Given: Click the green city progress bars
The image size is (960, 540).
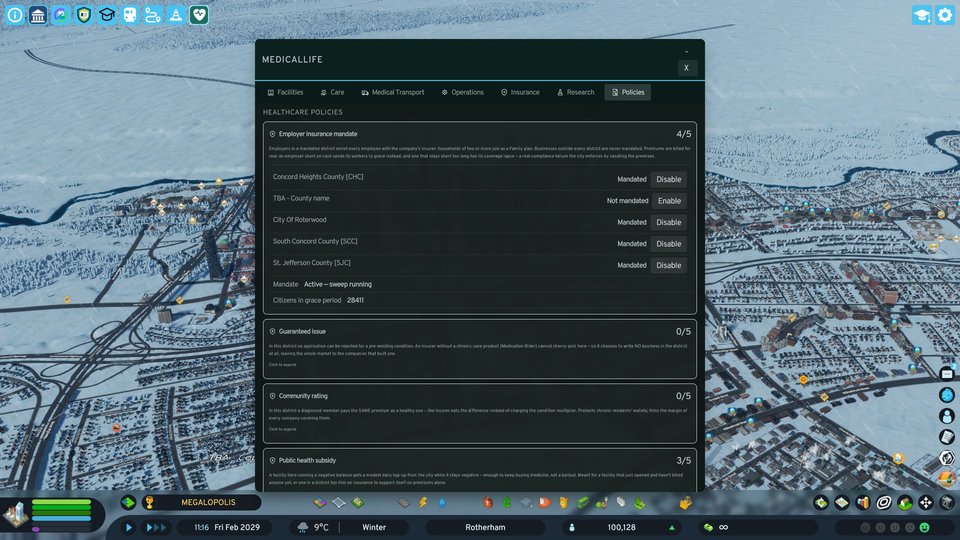Looking at the screenshot, I should [61, 514].
